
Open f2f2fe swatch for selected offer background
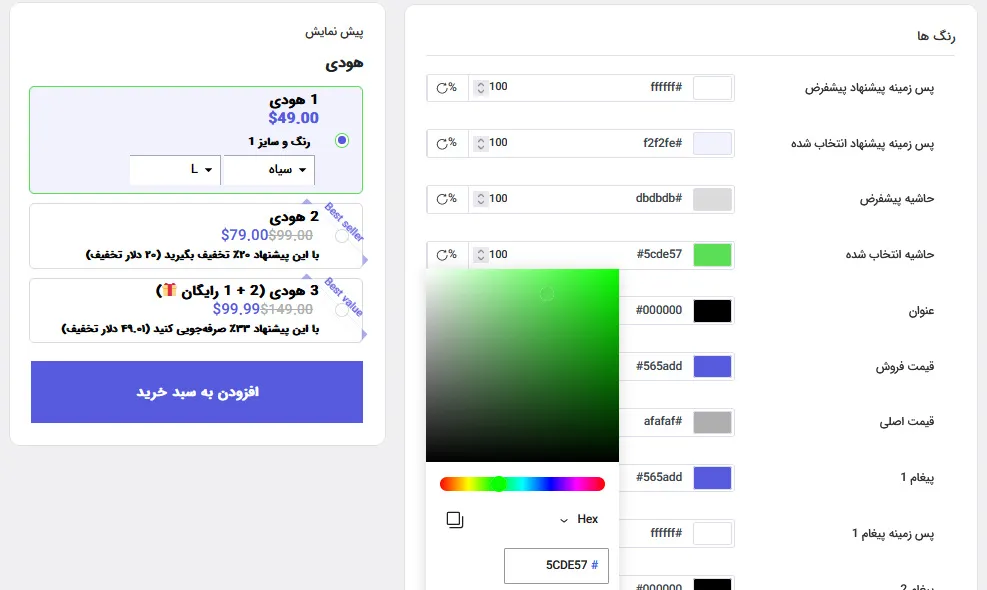pyautogui.click(x=713, y=144)
